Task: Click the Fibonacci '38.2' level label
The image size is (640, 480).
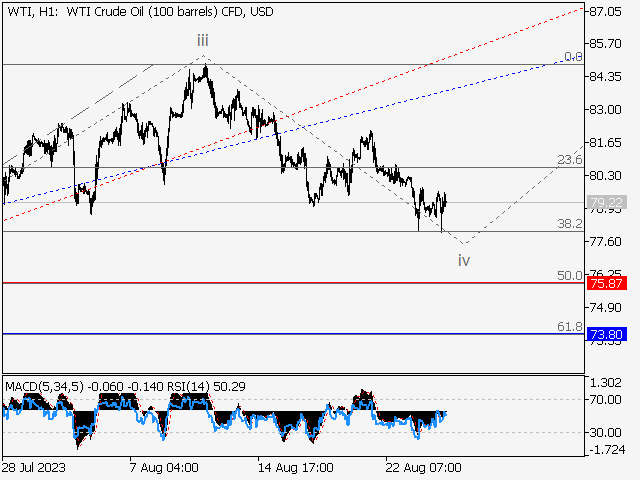Action: (570, 224)
